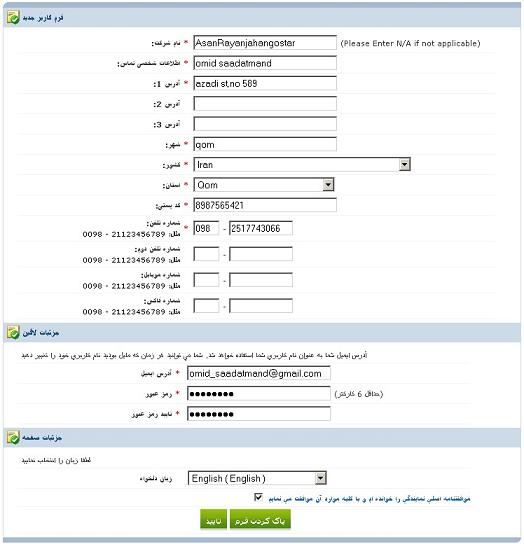Click the page details section icon
524x544 pixels.
pyautogui.click(x=14, y=438)
